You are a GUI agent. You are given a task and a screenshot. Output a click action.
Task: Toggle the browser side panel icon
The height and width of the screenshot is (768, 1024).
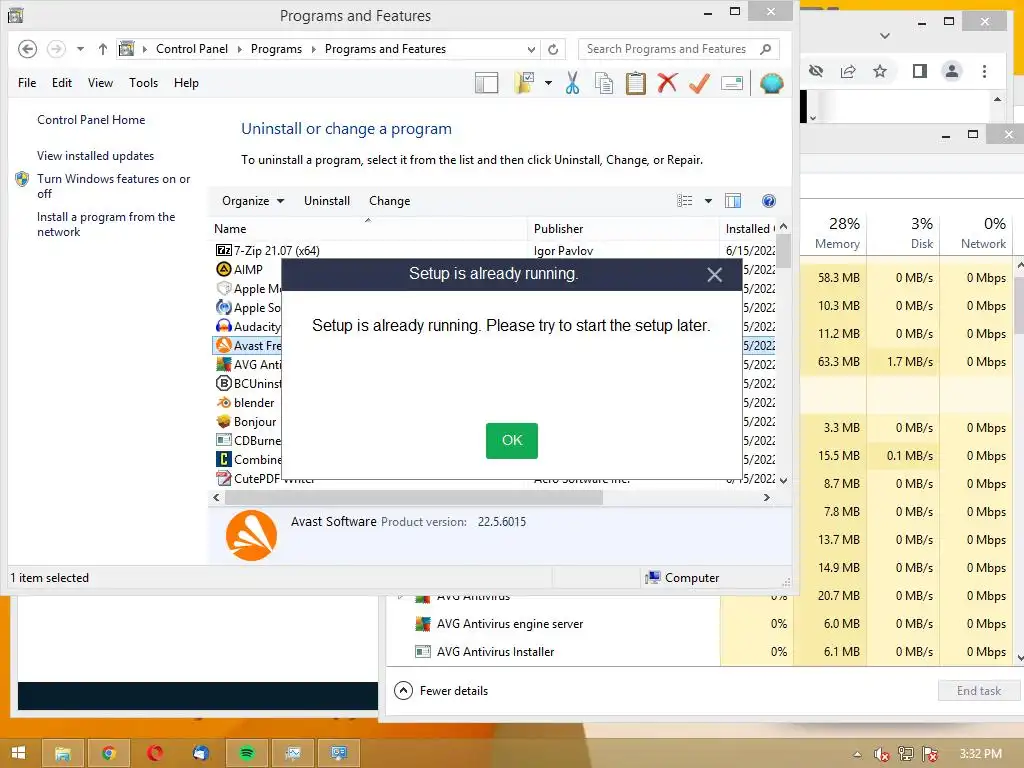920,71
